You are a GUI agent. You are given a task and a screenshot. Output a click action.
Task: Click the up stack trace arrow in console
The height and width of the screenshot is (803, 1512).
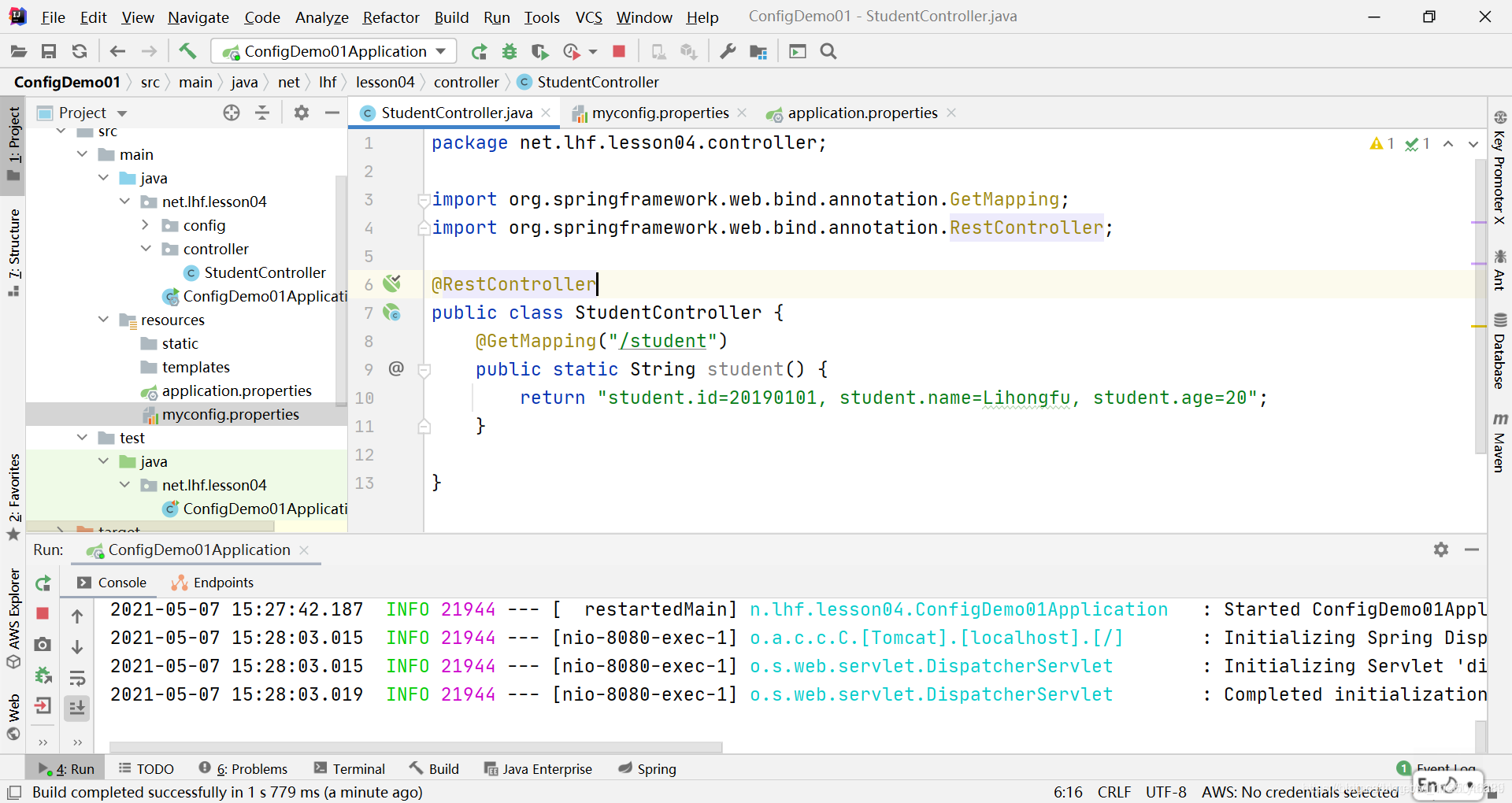77,616
